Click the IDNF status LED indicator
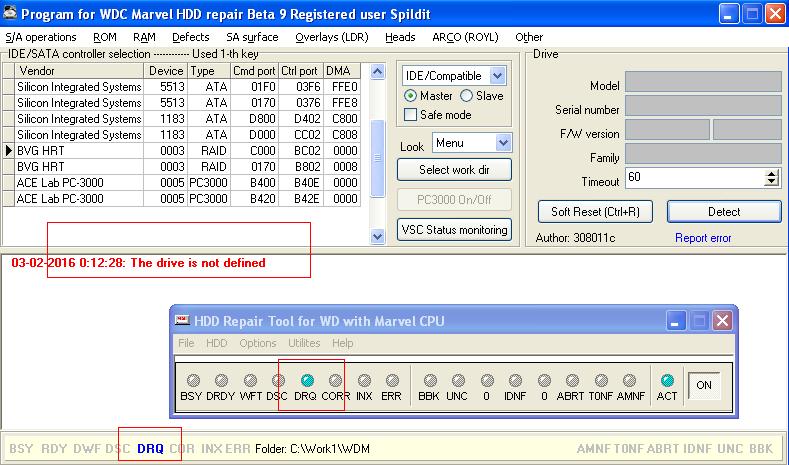This screenshot has height=465, width=789. (515, 380)
